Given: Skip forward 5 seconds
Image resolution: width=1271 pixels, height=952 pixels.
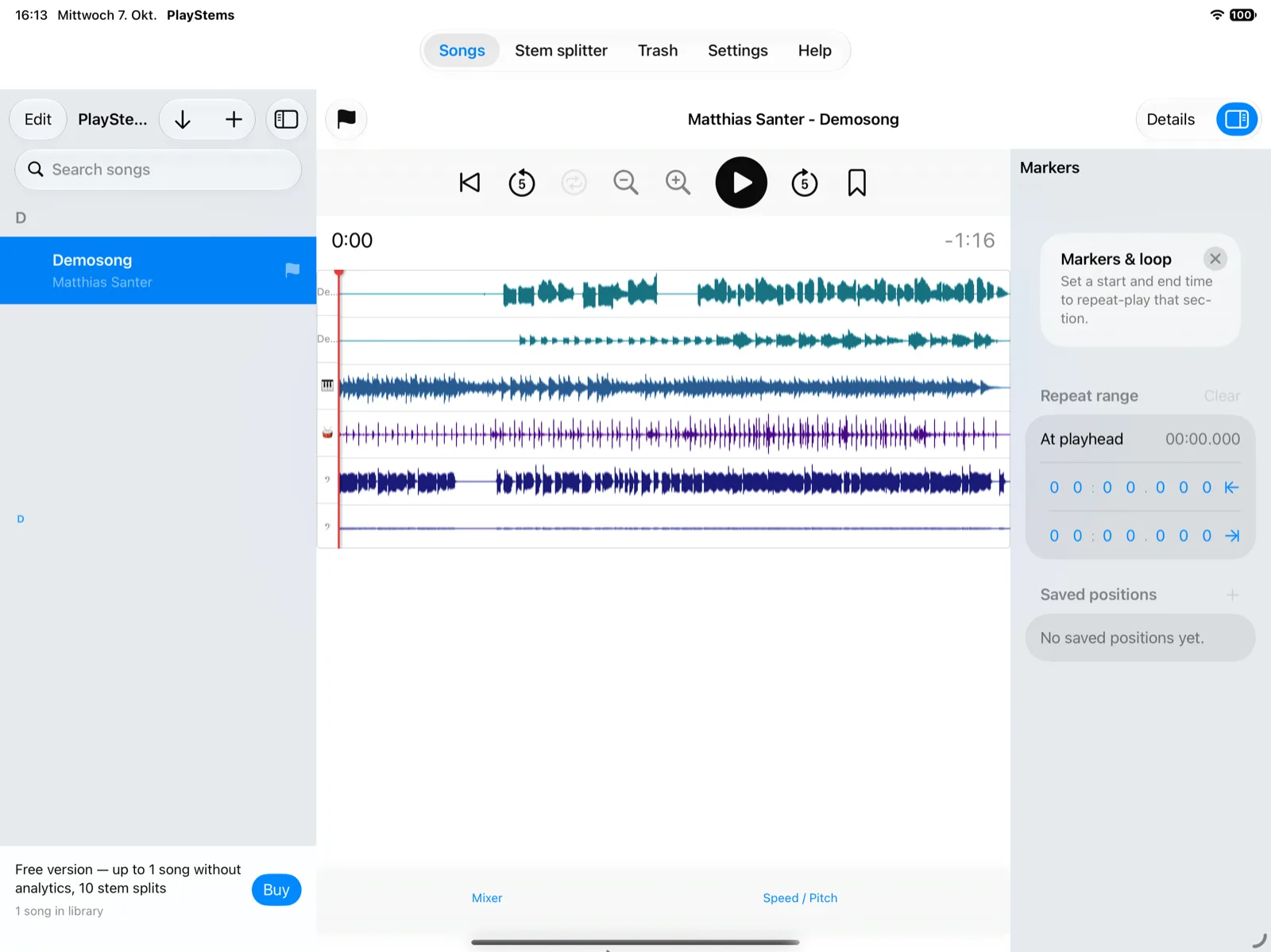Looking at the screenshot, I should pyautogui.click(x=805, y=183).
